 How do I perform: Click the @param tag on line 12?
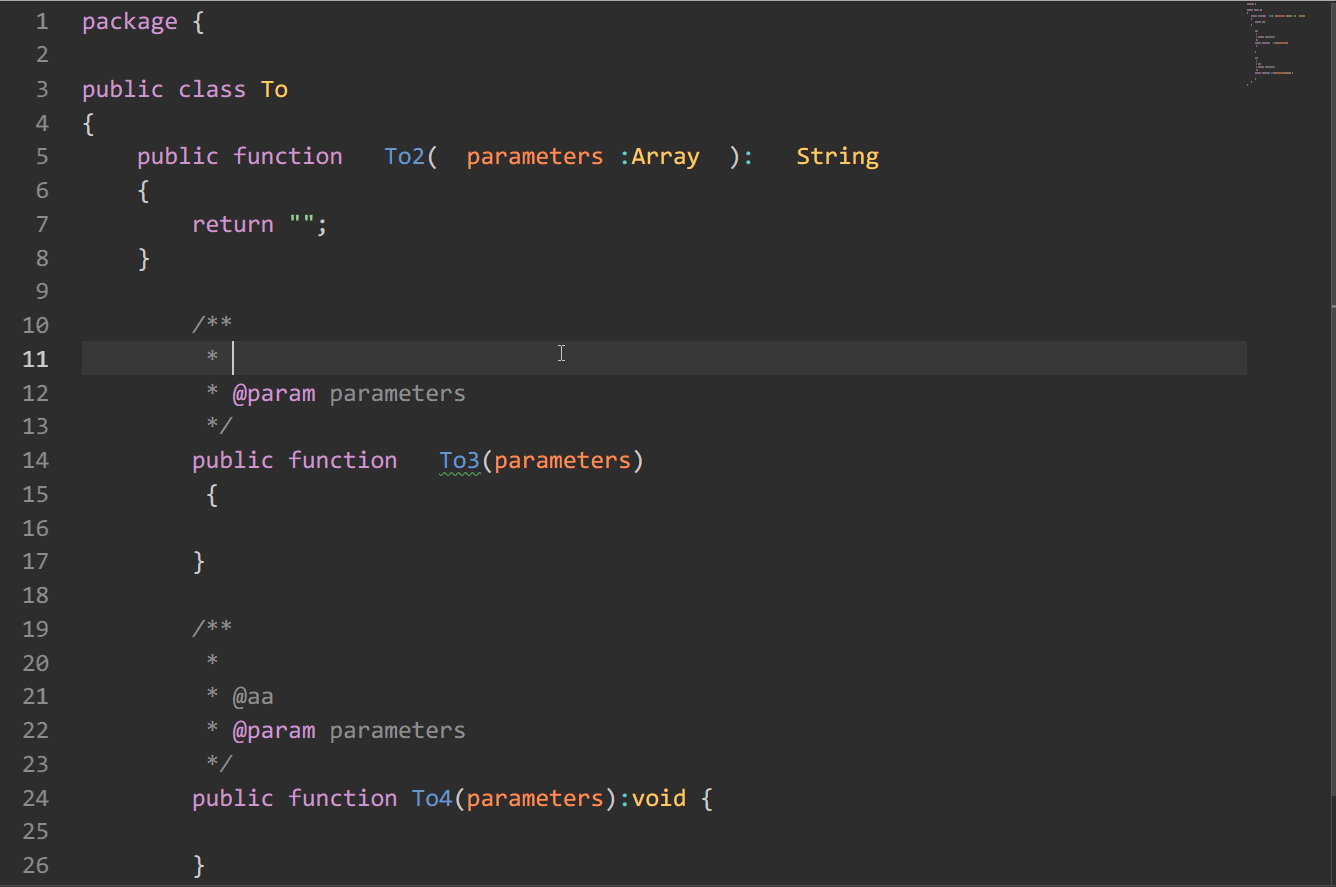[x=273, y=394]
